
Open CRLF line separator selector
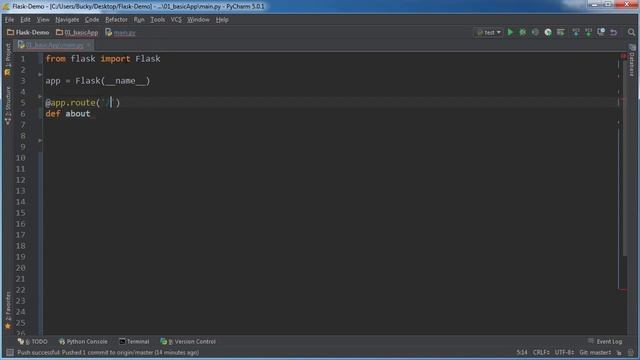(x=541, y=352)
